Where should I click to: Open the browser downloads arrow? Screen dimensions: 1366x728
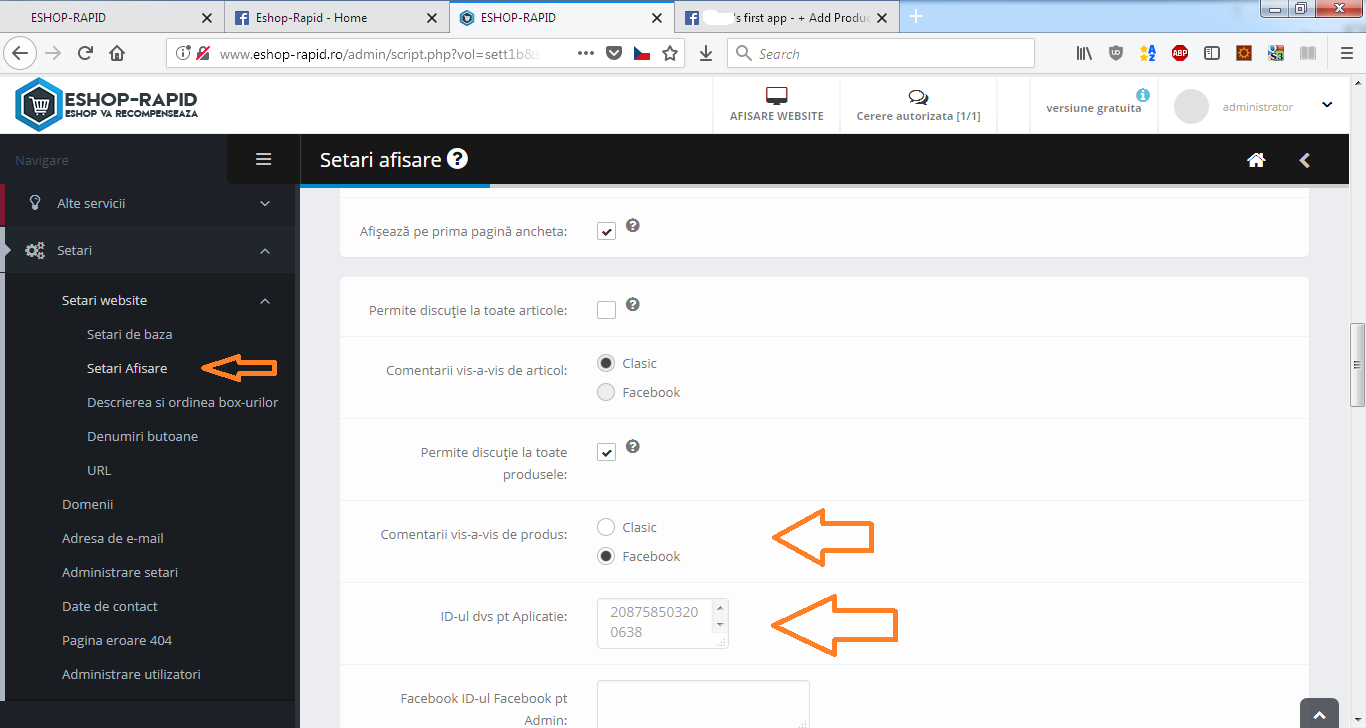[706, 54]
